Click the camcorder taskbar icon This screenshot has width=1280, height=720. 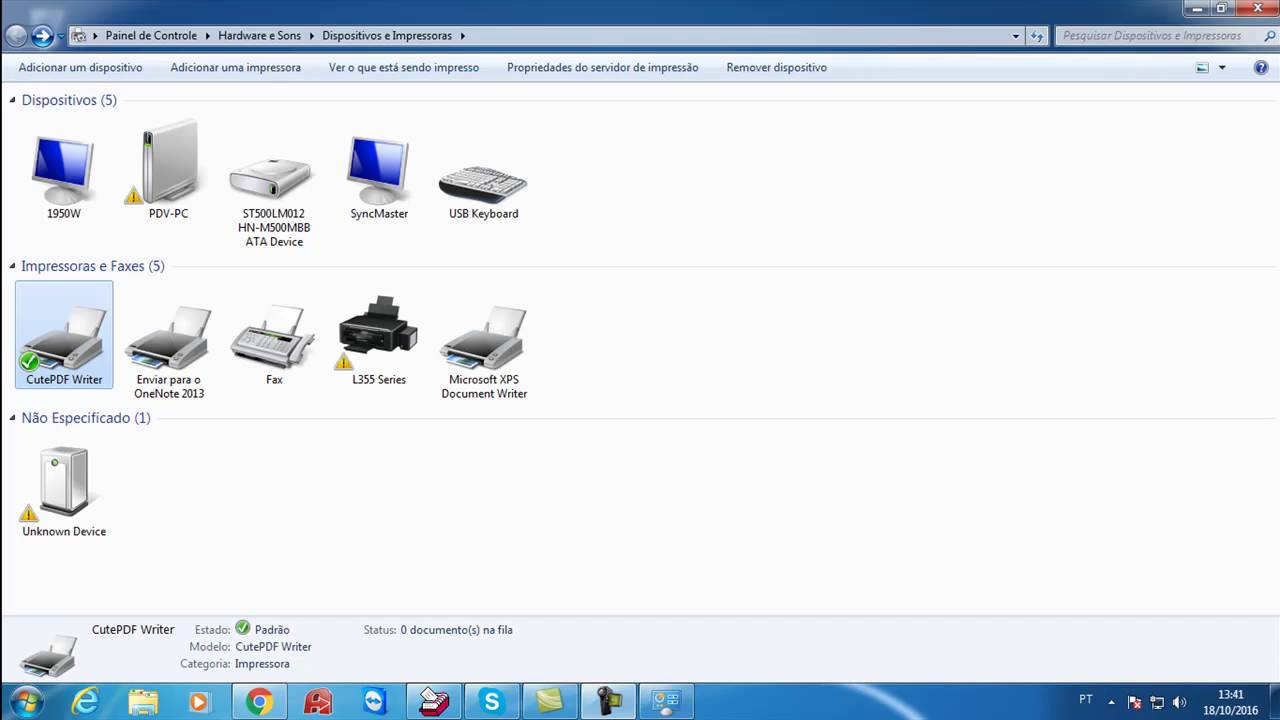coord(610,702)
